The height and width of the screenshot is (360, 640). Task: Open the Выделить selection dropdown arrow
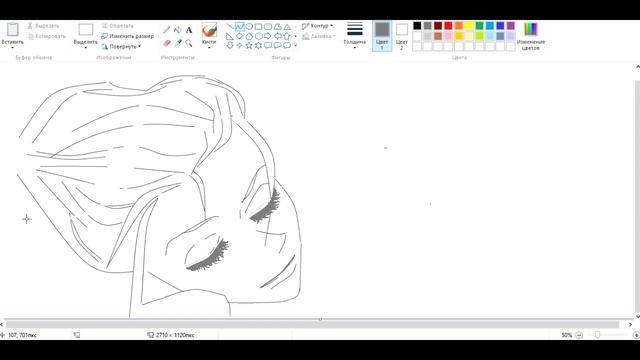(x=86, y=48)
